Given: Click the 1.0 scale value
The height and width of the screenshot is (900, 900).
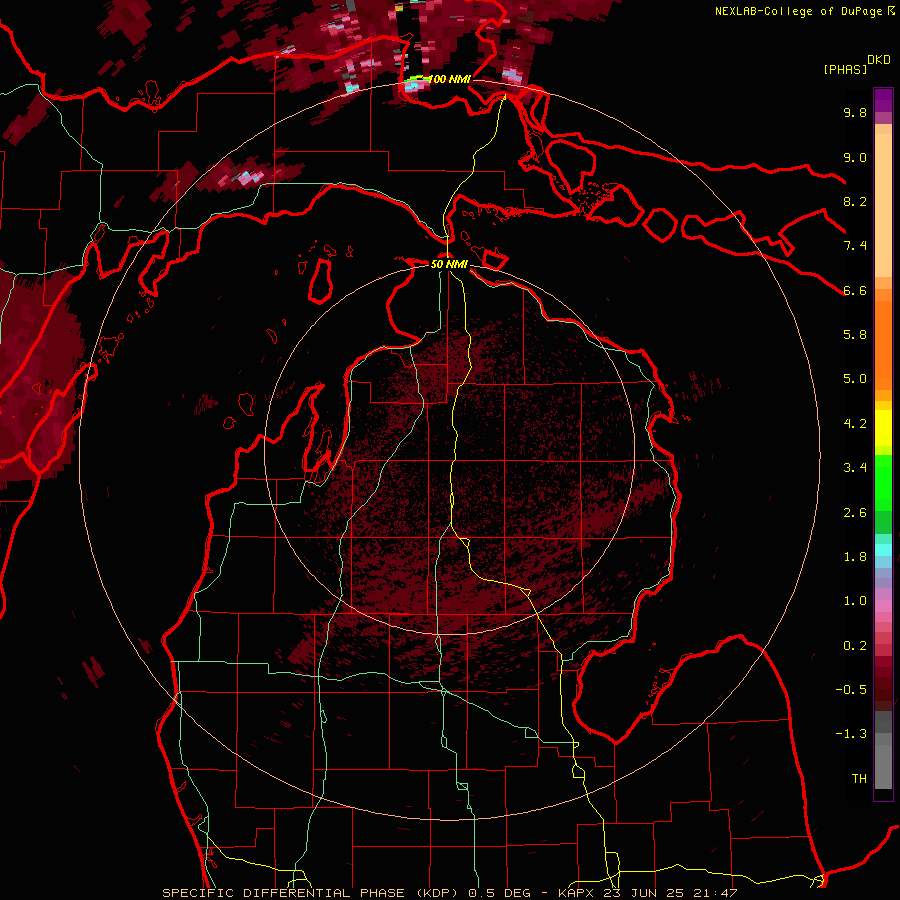Looking at the screenshot, I should 855,601.
